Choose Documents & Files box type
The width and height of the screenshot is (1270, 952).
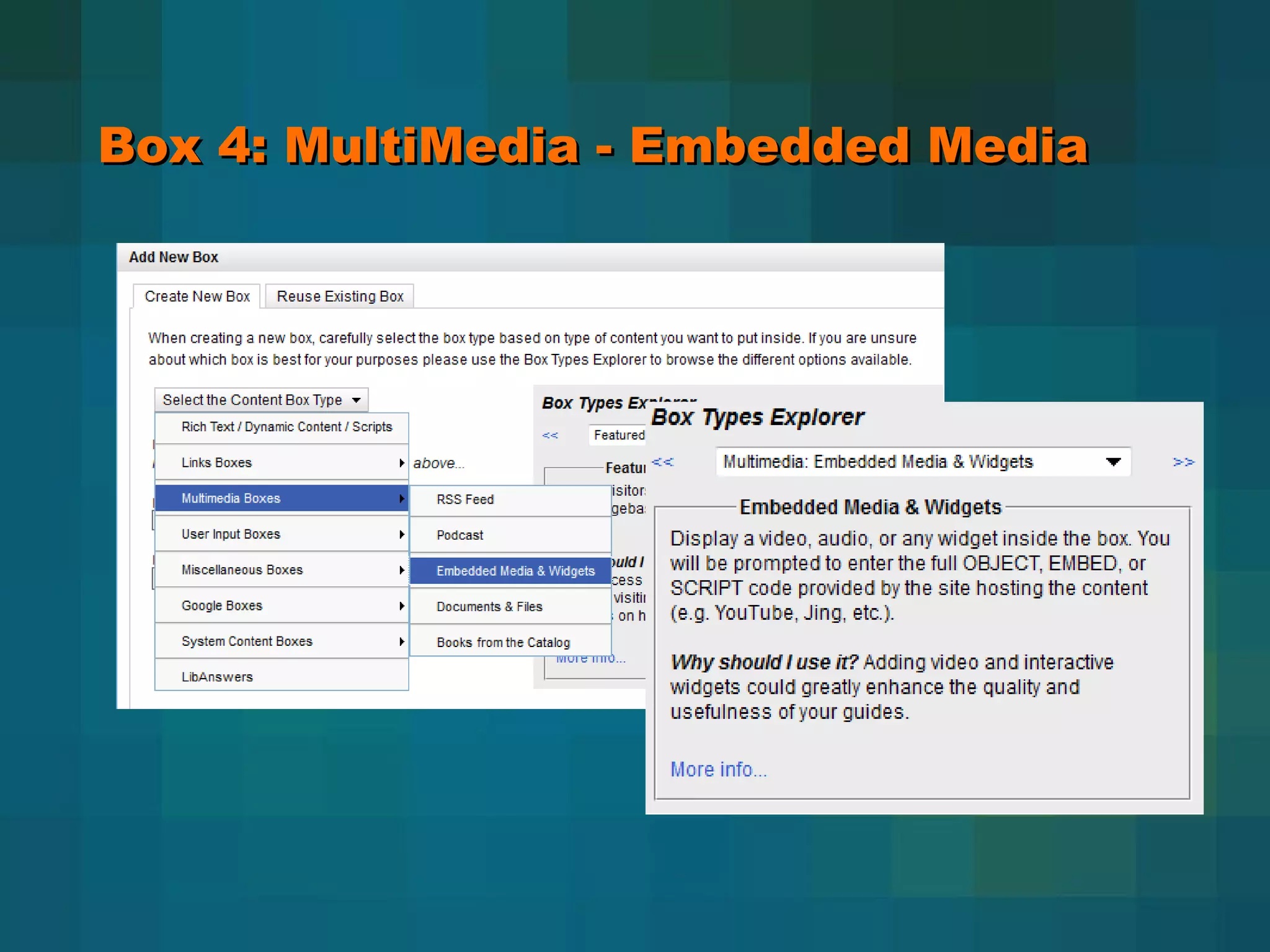[510, 607]
